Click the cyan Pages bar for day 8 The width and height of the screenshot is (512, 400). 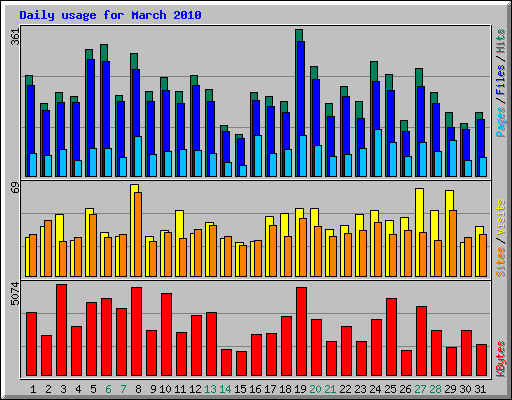(x=138, y=156)
